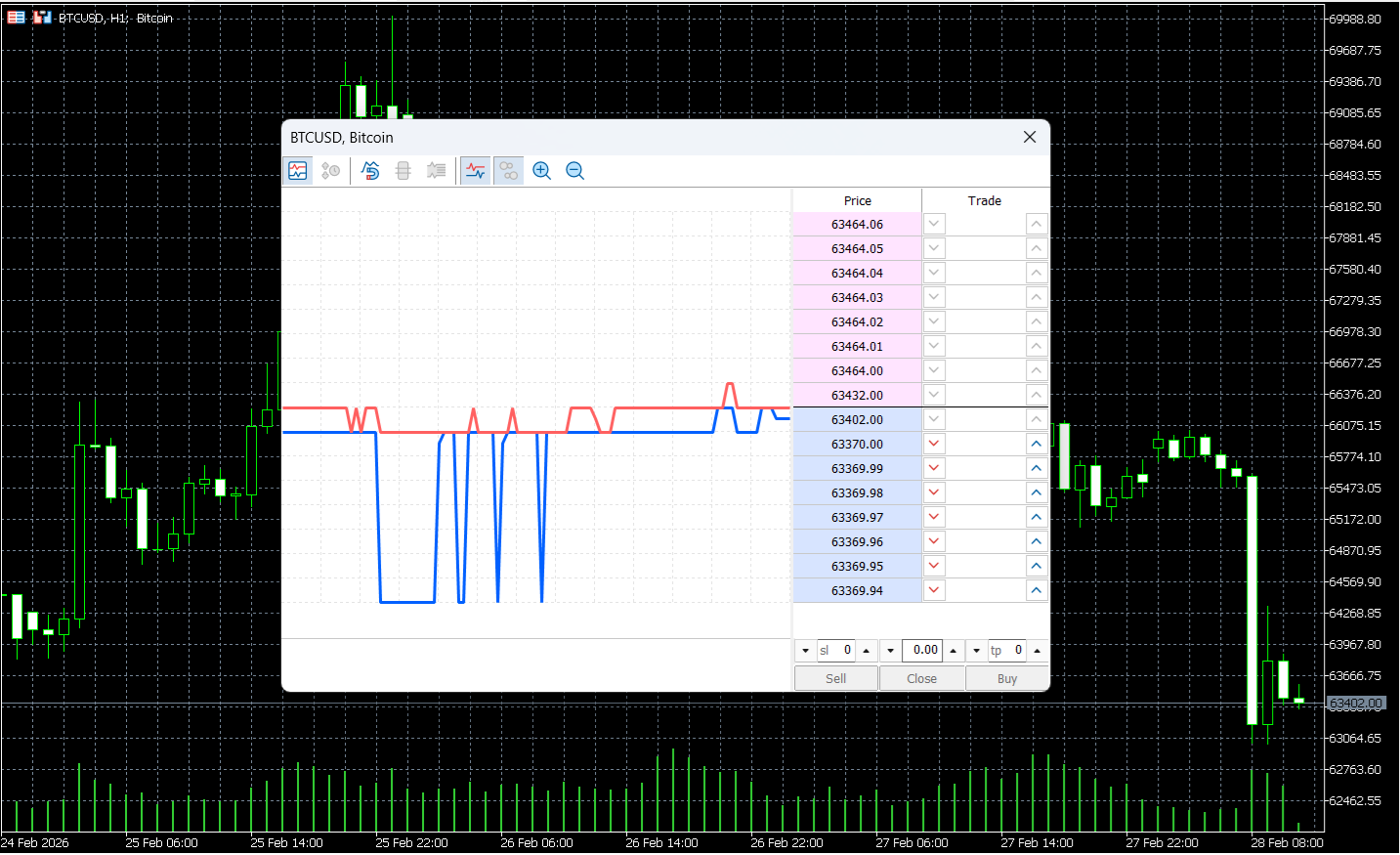The image size is (1400, 855).
Task: Click the greyed chart list icon
Action: pos(437,171)
